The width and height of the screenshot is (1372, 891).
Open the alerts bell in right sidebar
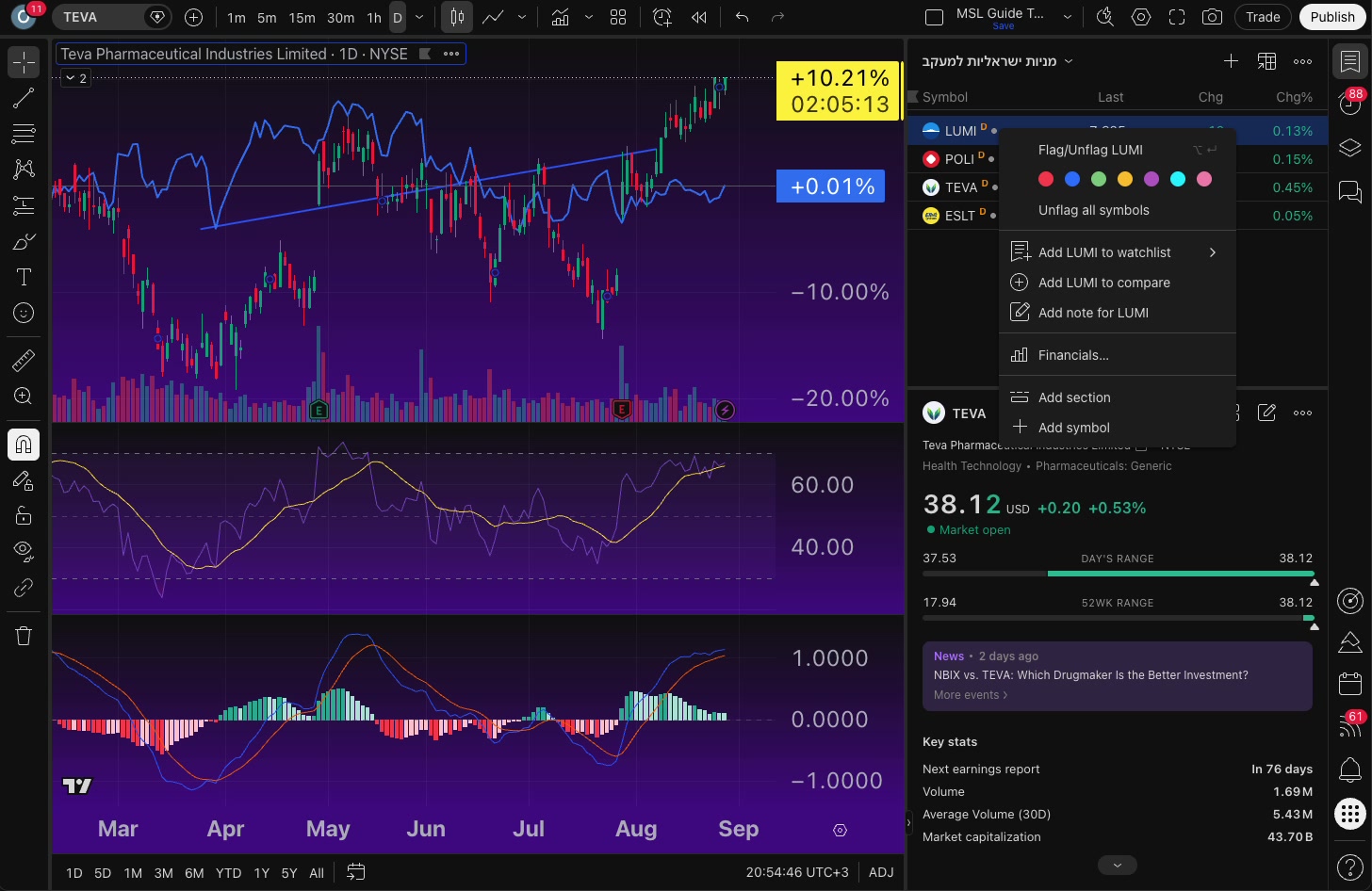point(1350,769)
